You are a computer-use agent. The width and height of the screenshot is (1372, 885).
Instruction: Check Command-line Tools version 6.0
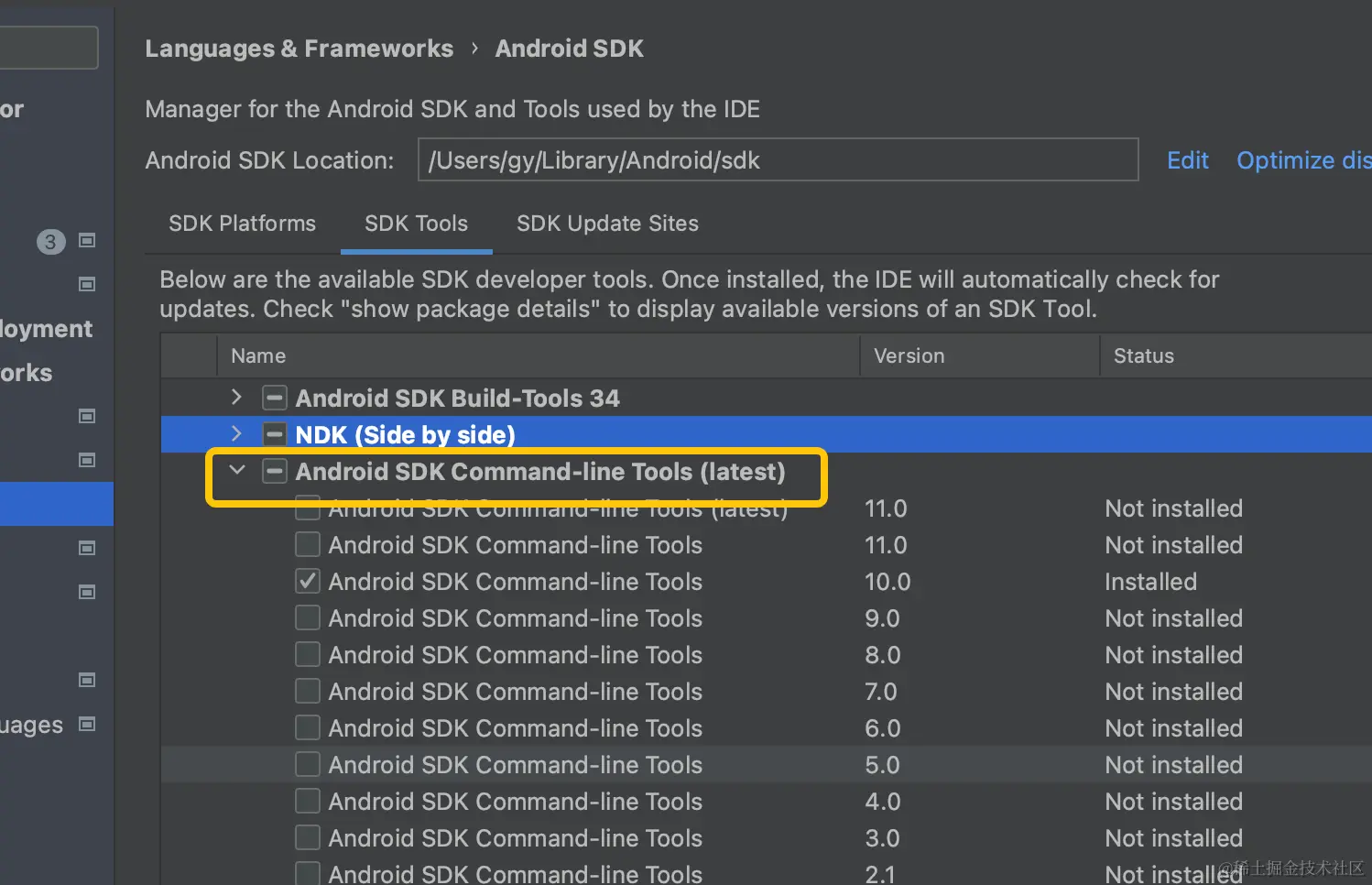click(308, 727)
